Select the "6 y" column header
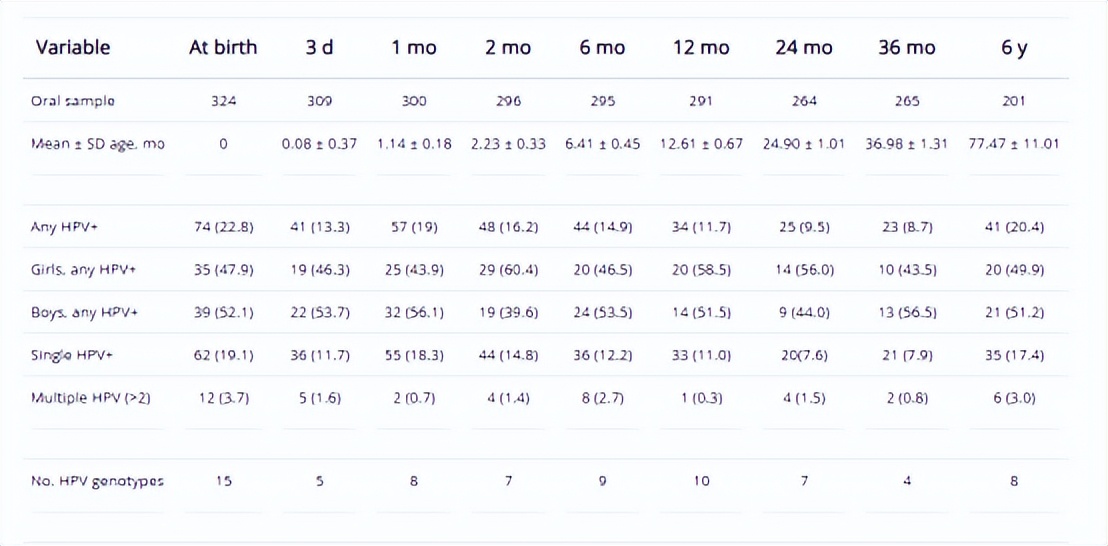 click(1014, 47)
